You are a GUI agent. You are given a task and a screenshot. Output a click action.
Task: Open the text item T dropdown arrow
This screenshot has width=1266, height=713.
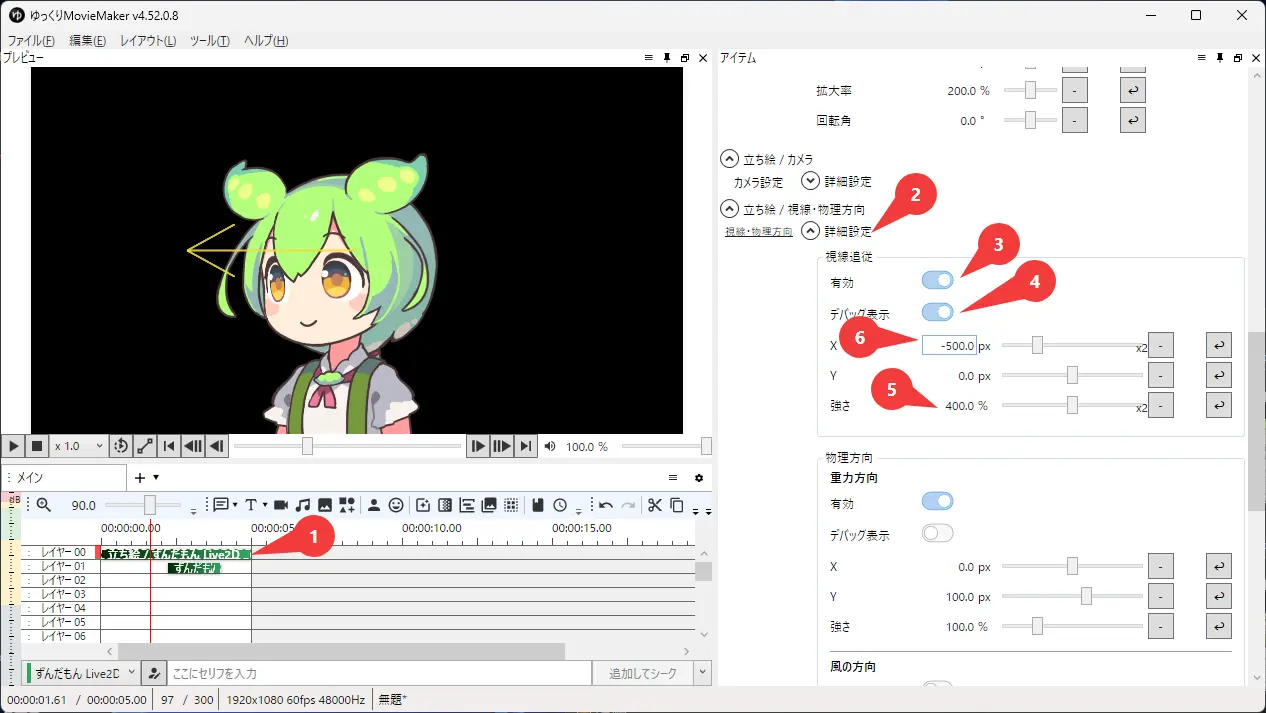pos(265,505)
